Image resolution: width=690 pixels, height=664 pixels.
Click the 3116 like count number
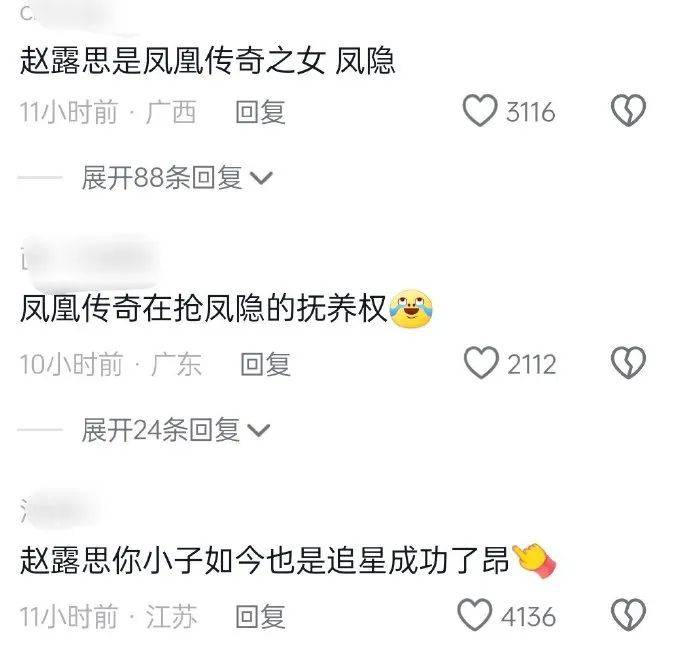click(530, 112)
